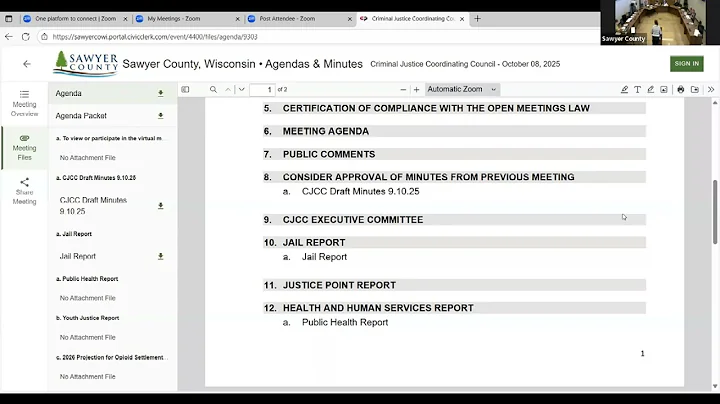Viewport: 720px width, 404px height.
Task: Switch to 'My Meetings - Zoom' tab
Action: 187,19
